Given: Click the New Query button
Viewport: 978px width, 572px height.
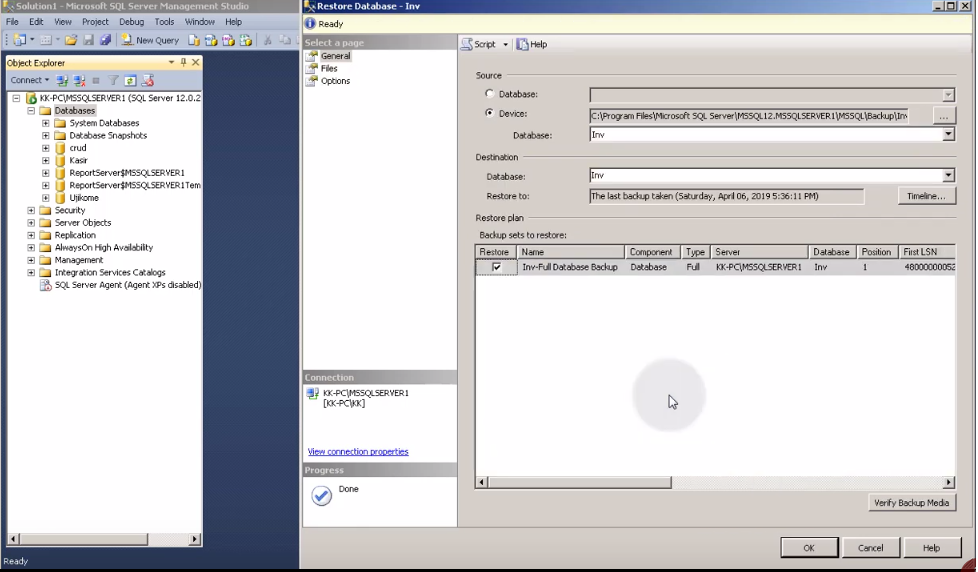Looking at the screenshot, I should (x=150, y=40).
